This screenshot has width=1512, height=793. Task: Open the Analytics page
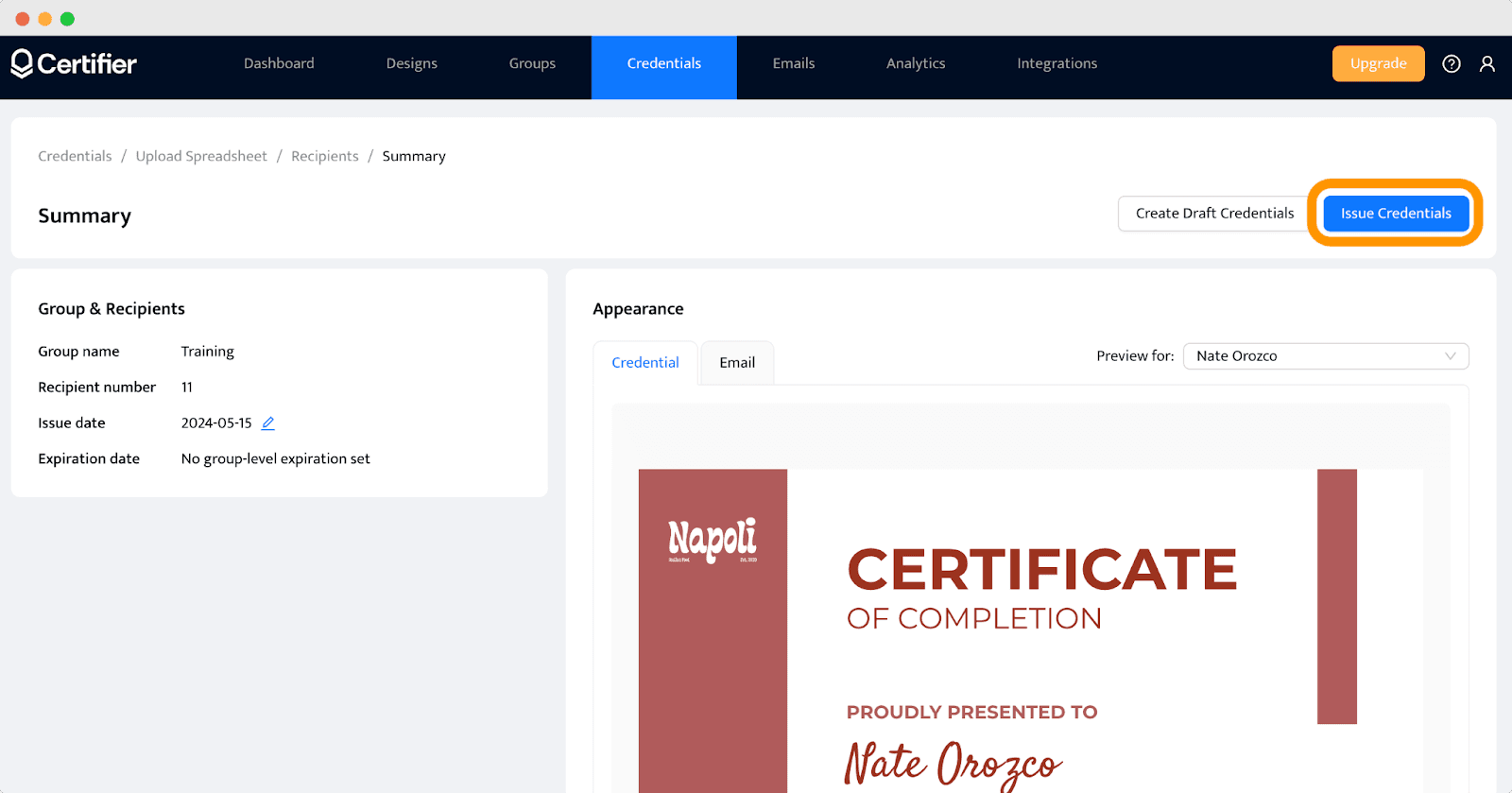pos(916,63)
